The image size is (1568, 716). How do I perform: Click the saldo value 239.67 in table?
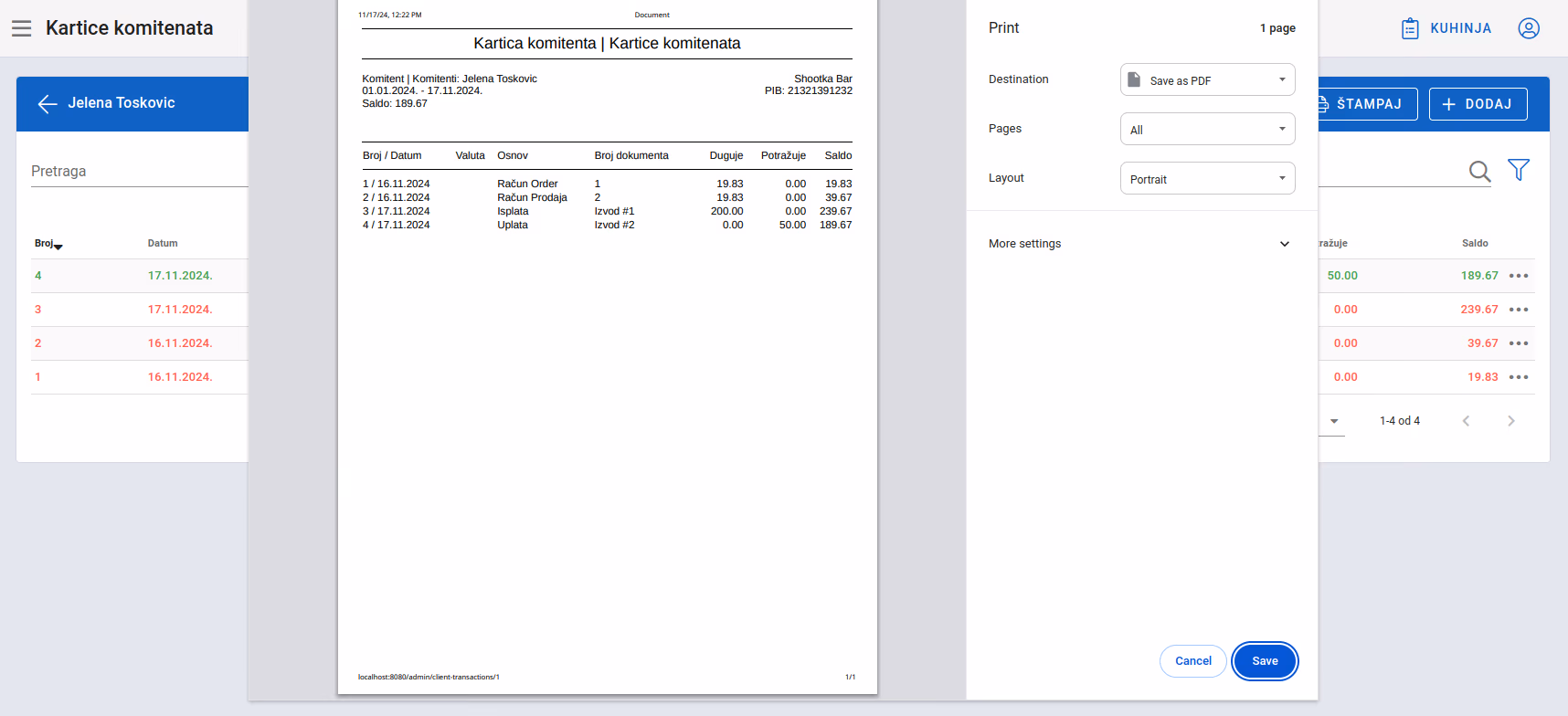point(1479,310)
